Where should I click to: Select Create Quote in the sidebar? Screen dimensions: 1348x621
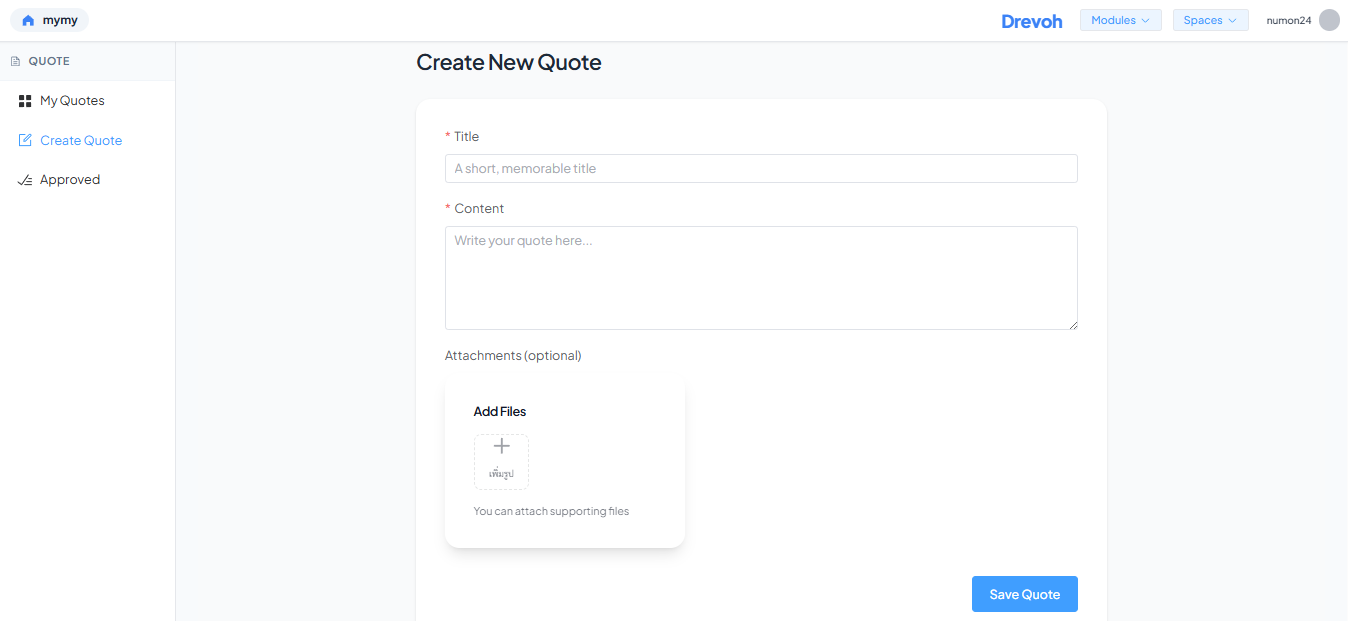coord(80,140)
